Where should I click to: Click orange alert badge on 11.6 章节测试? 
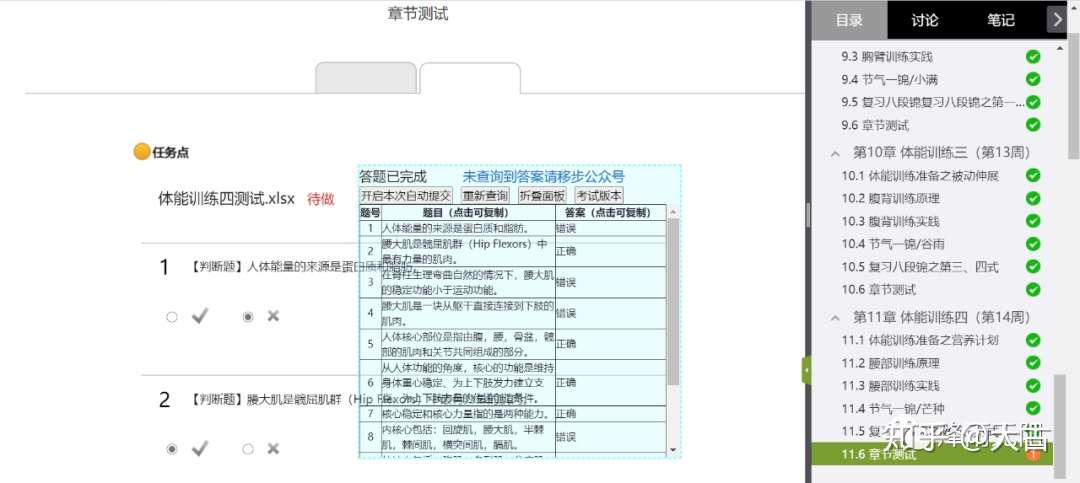point(1032,453)
